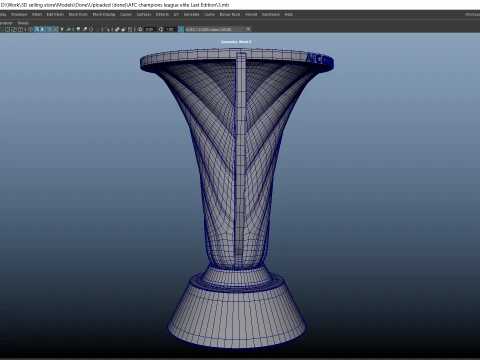Open the Mesh Display menu
This screenshot has width=480, height=360.
point(104,14)
